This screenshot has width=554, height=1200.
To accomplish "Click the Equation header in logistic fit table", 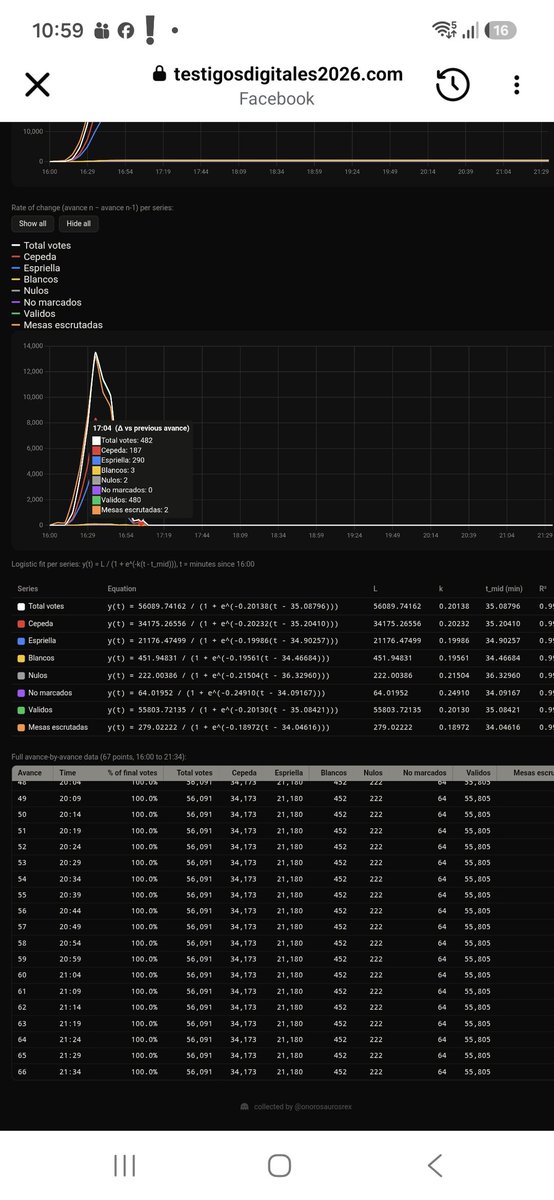I will tap(121, 588).
